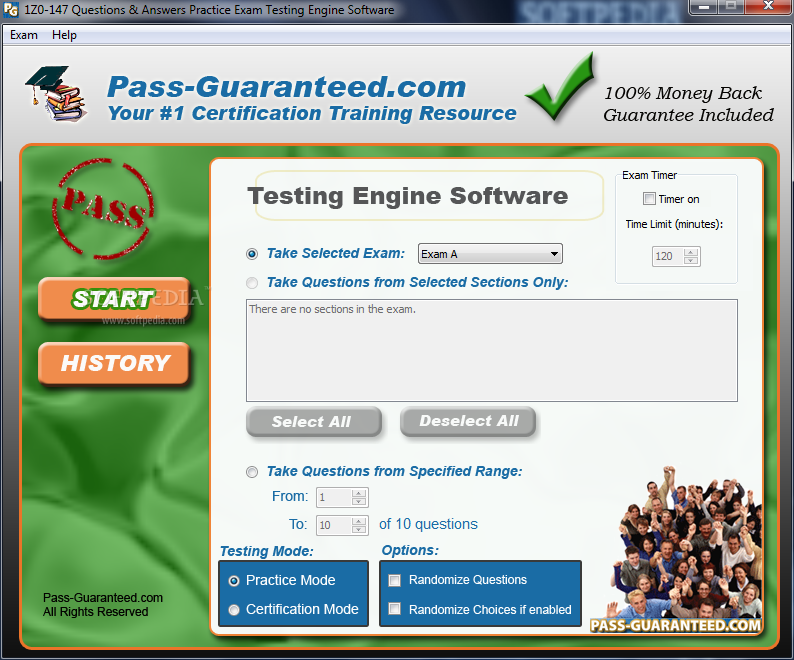Screen dimensions: 794x660
Task: Click the green checkmark graphic
Action: point(561,87)
